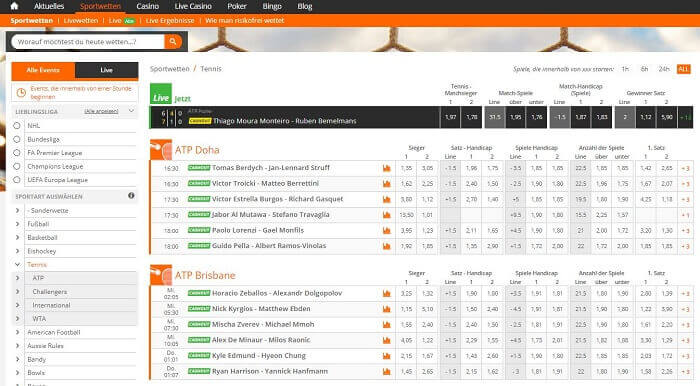Select the Bundesliga radio button
Screen dimensions: 700x386
tap(17, 139)
